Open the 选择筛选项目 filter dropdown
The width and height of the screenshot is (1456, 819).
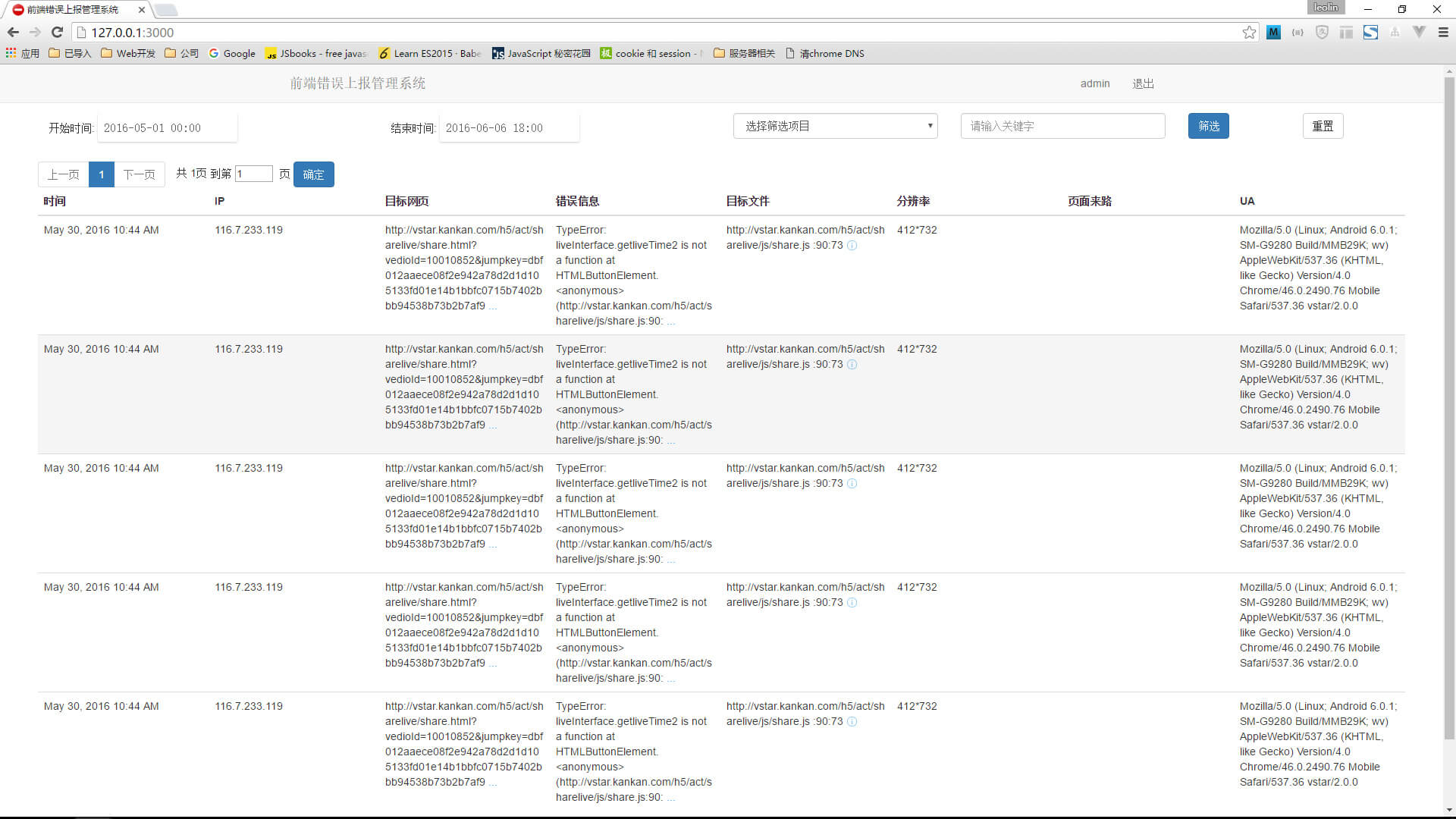pos(835,126)
